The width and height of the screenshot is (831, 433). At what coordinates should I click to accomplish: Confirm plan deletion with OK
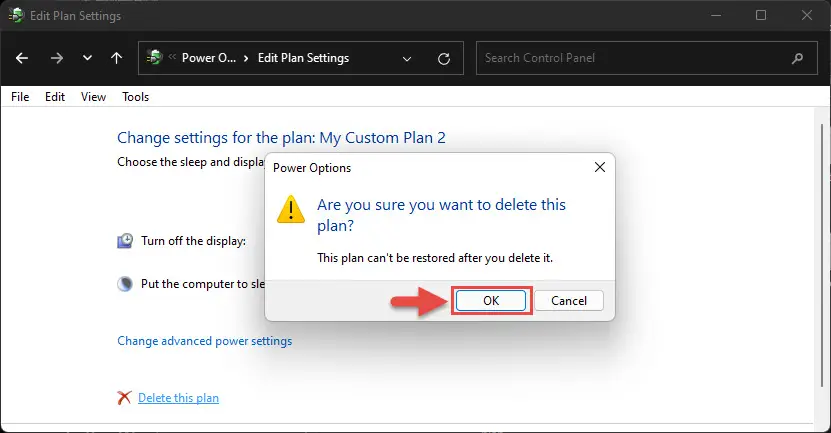pos(491,301)
